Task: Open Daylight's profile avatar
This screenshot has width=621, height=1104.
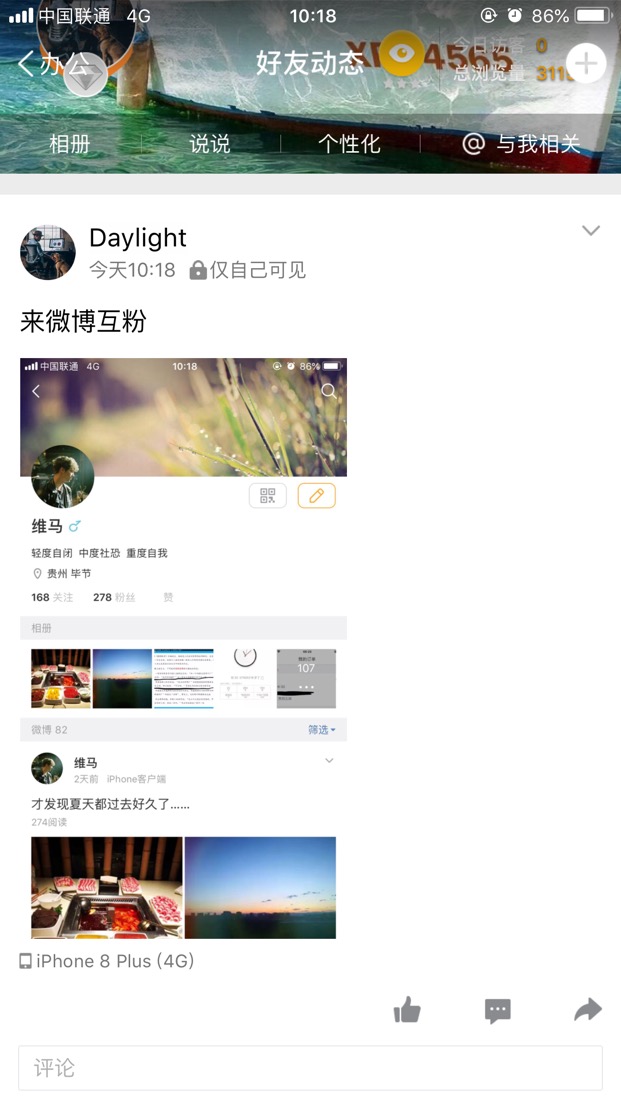Action: [48, 253]
